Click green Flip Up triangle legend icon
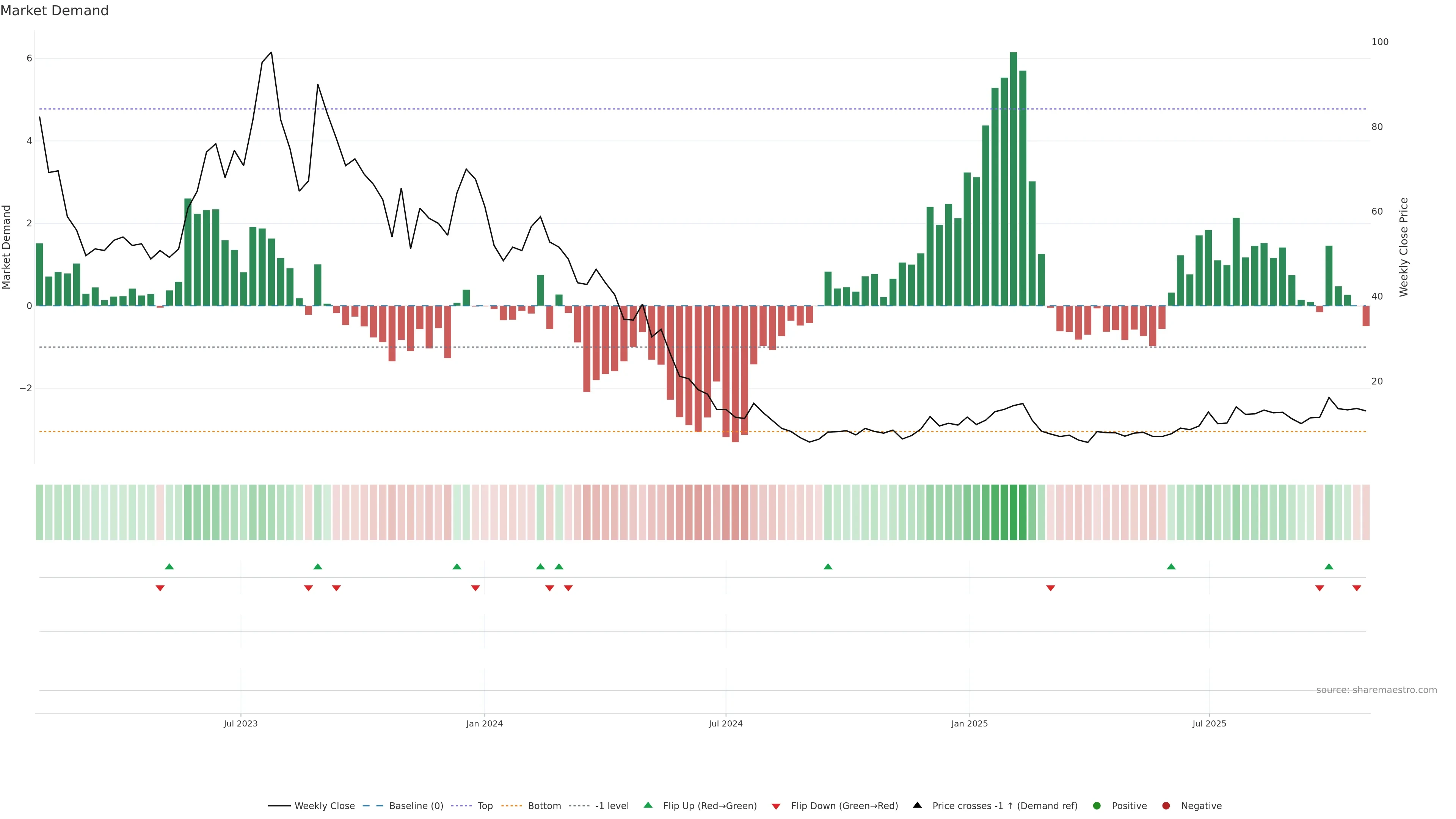 (x=648, y=805)
